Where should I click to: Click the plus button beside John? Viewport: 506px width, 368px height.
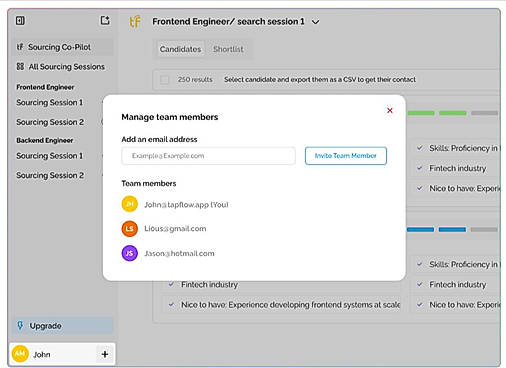(x=105, y=354)
